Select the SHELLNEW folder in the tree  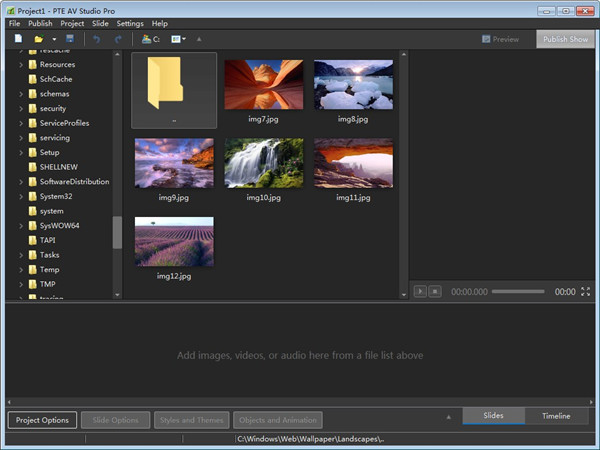[x=59, y=167]
